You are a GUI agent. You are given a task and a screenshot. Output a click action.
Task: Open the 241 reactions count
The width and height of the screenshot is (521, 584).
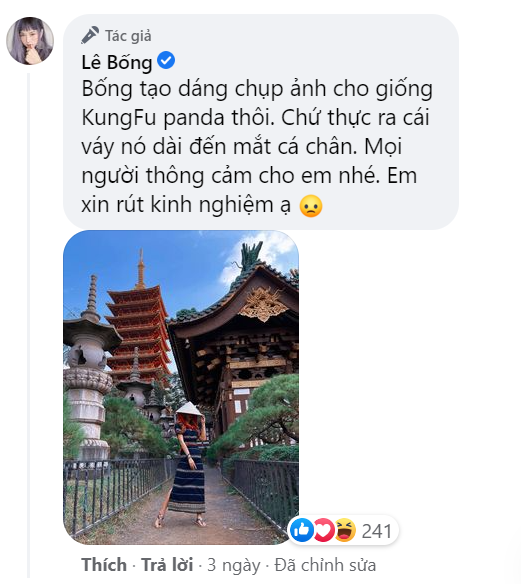377,531
